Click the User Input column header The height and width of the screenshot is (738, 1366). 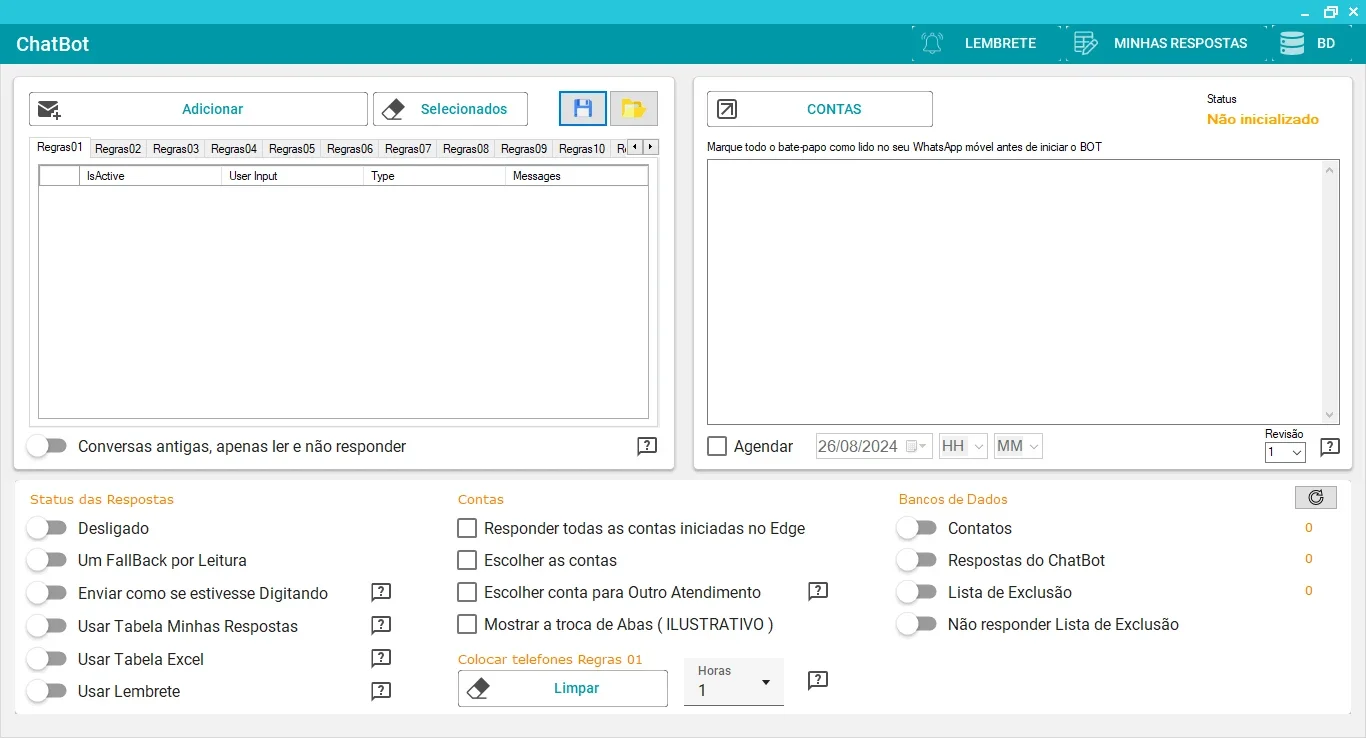click(293, 176)
